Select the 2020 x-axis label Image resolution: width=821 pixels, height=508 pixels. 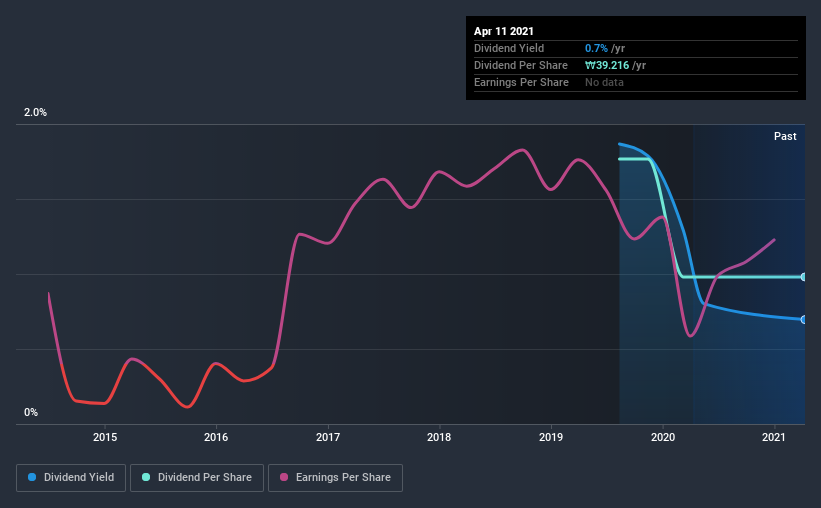click(662, 437)
